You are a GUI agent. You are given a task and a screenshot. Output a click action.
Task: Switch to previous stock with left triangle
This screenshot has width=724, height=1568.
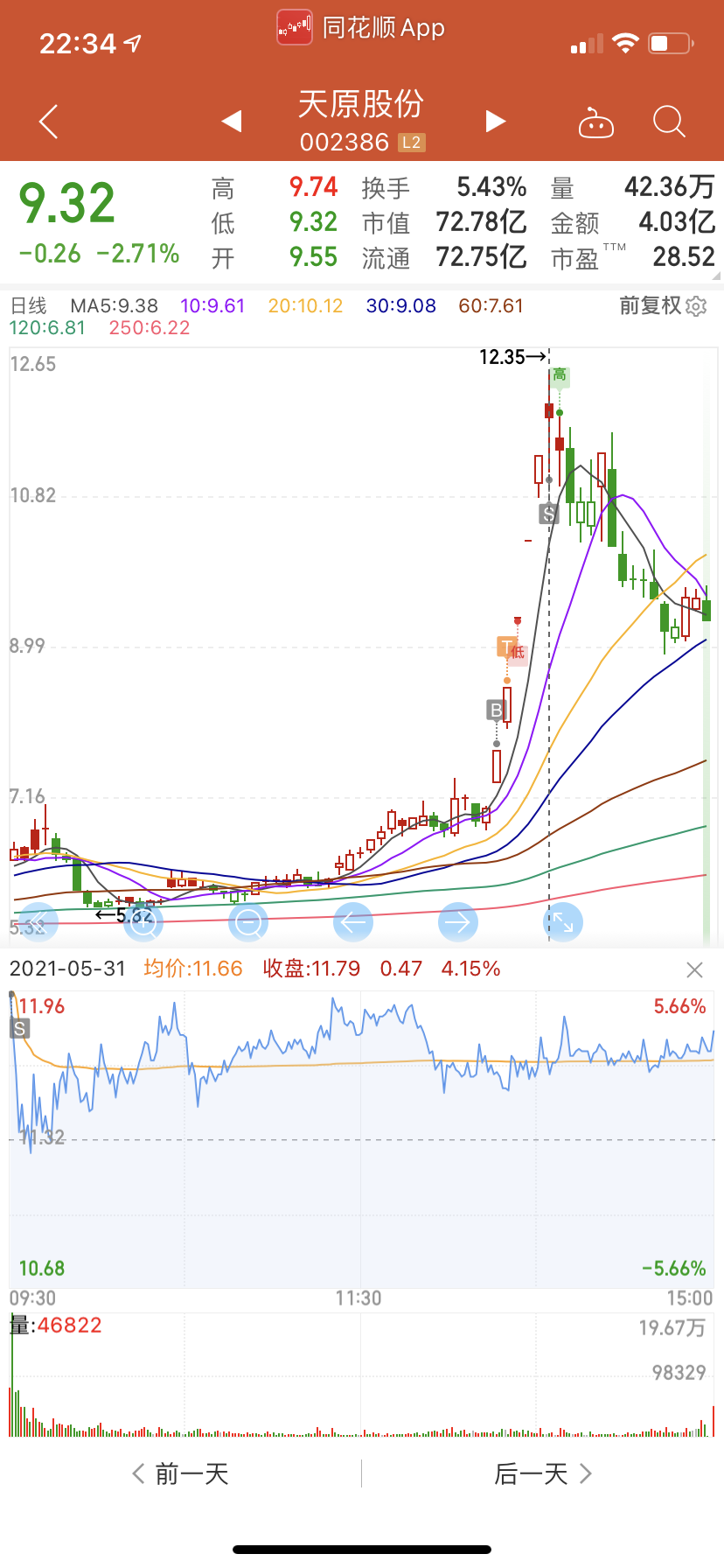pos(232,122)
